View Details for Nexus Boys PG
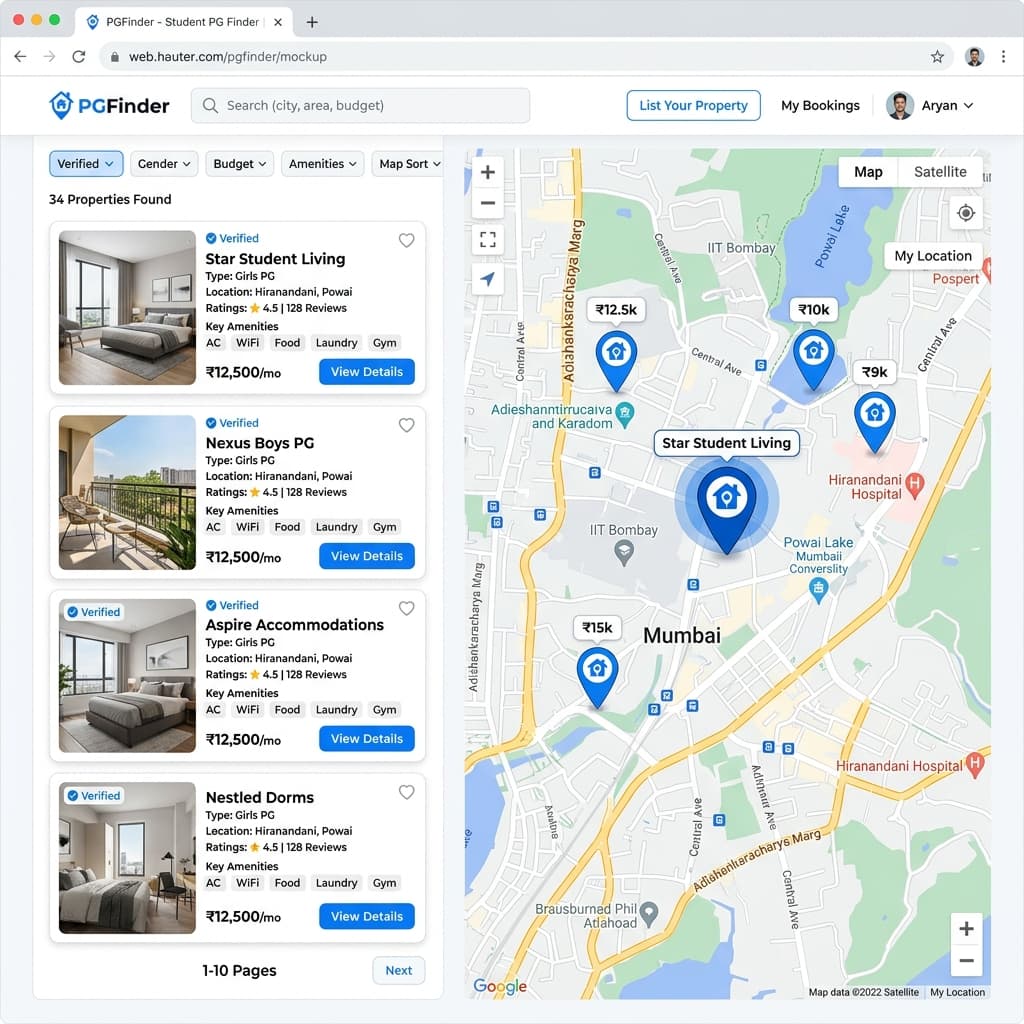1024x1024 pixels. tap(366, 556)
